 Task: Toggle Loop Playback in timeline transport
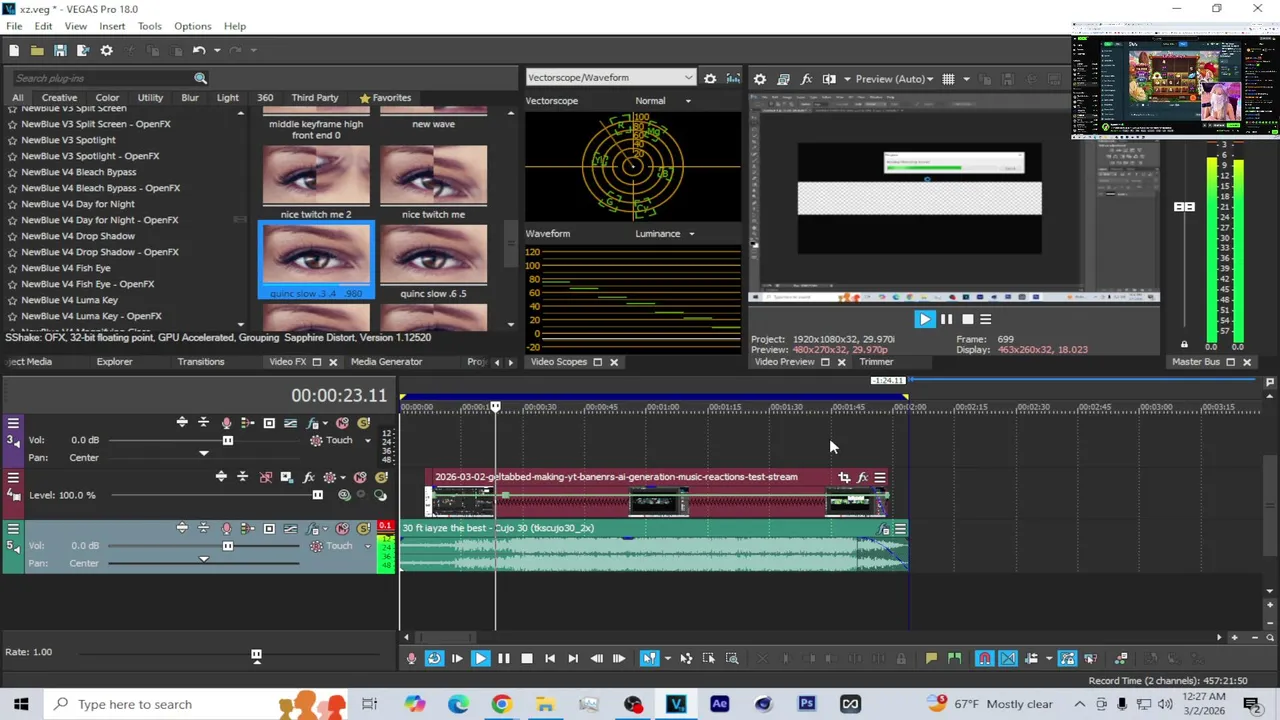[435, 658]
